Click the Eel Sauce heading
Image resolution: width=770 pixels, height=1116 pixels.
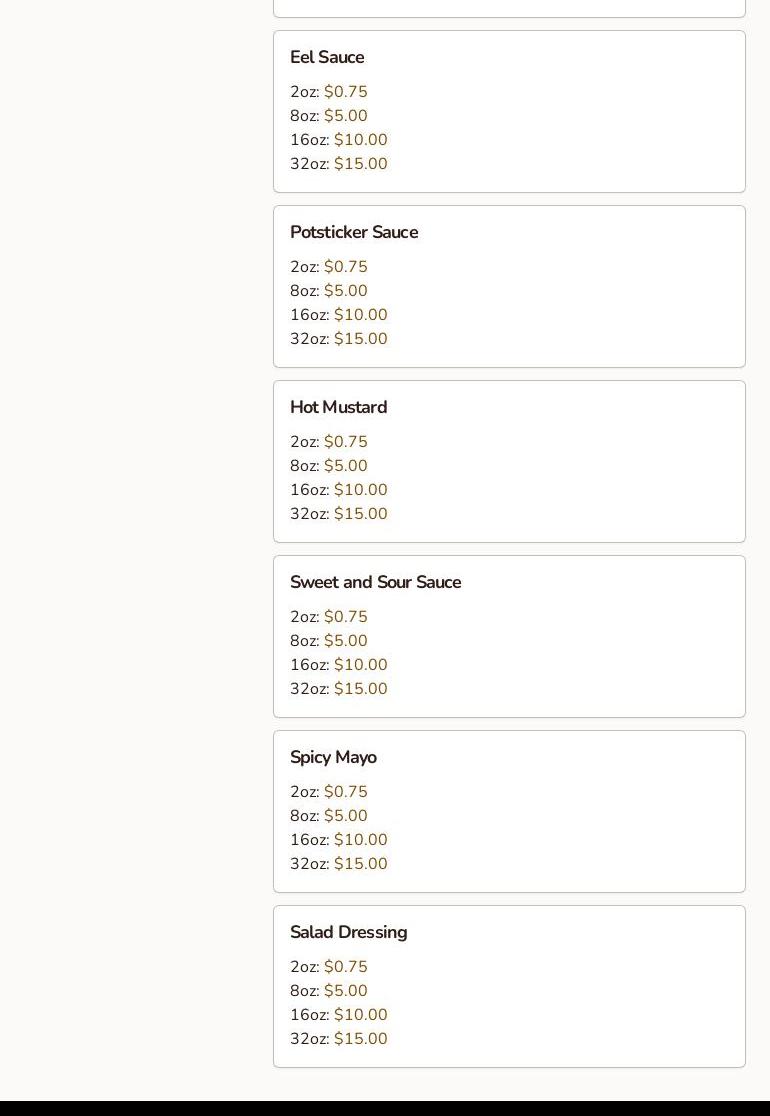[327, 57]
